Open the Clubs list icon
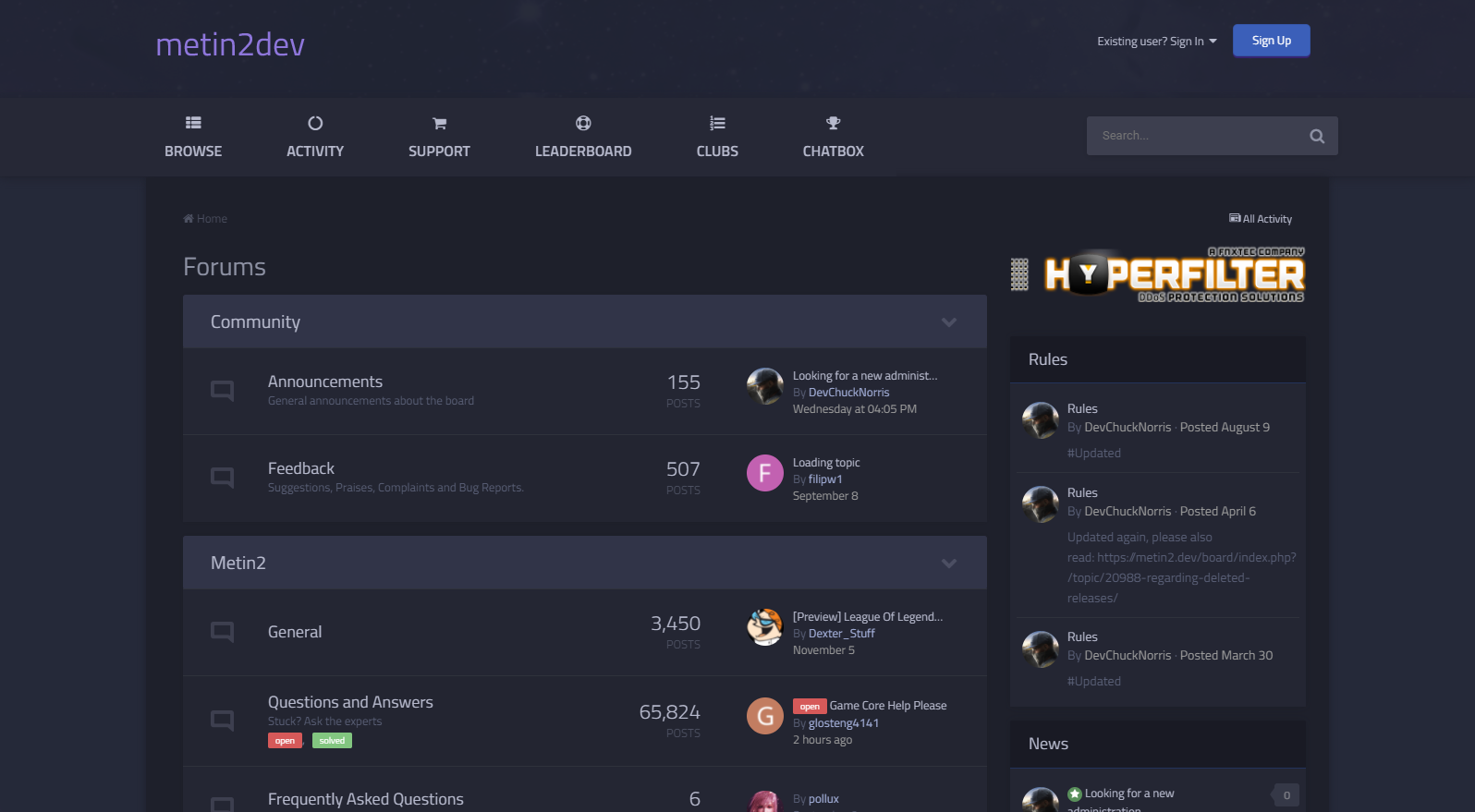The image size is (1475, 812). (x=717, y=123)
